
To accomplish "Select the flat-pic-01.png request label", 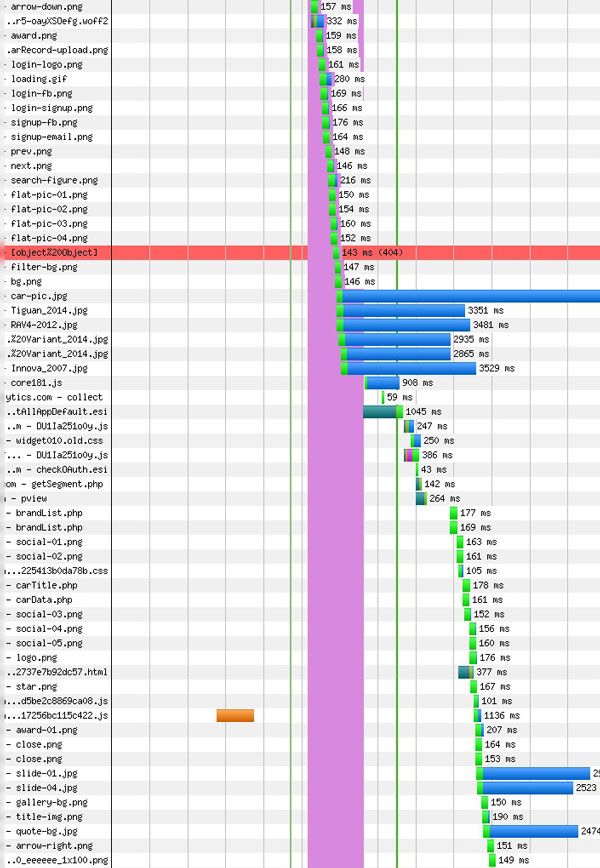I will (49, 194).
